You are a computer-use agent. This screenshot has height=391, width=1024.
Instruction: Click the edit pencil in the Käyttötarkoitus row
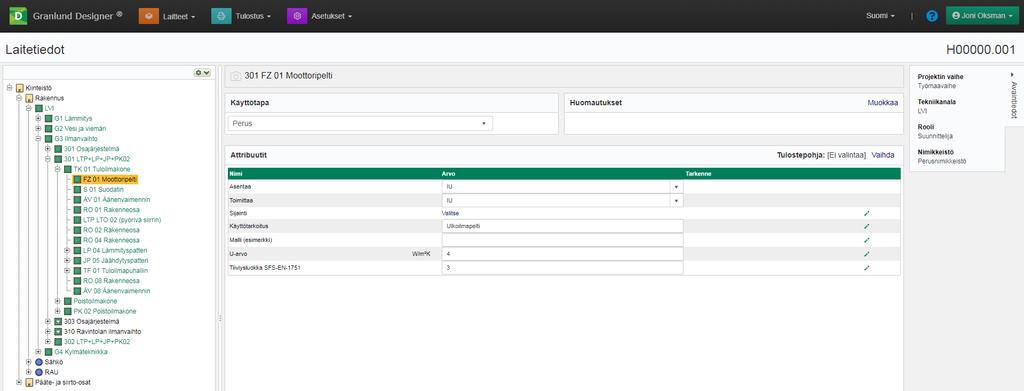click(x=867, y=227)
